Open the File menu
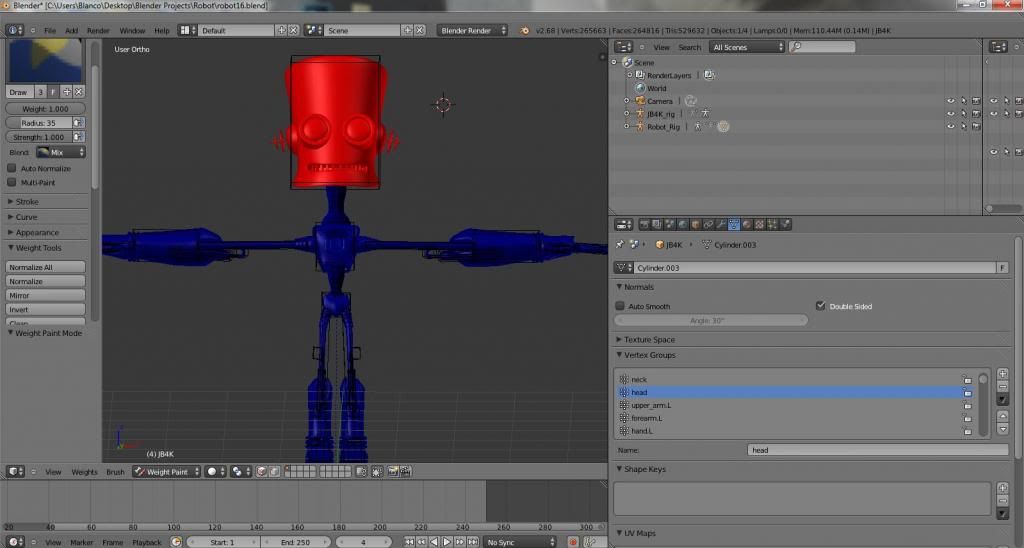This screenshot has height=548, width=1024. tap(50, 31)
